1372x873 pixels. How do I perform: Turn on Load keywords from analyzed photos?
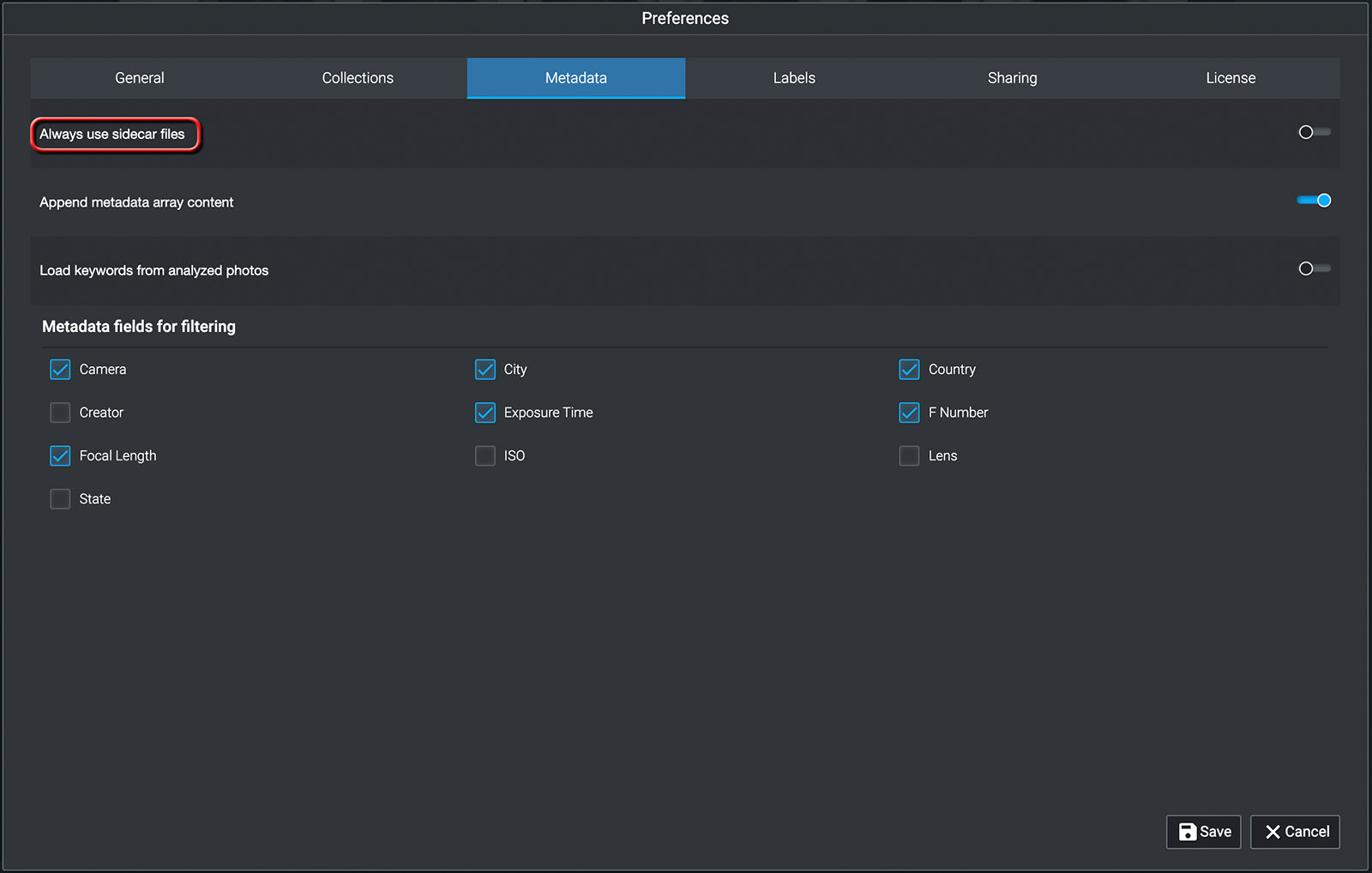pos(1313,269)
